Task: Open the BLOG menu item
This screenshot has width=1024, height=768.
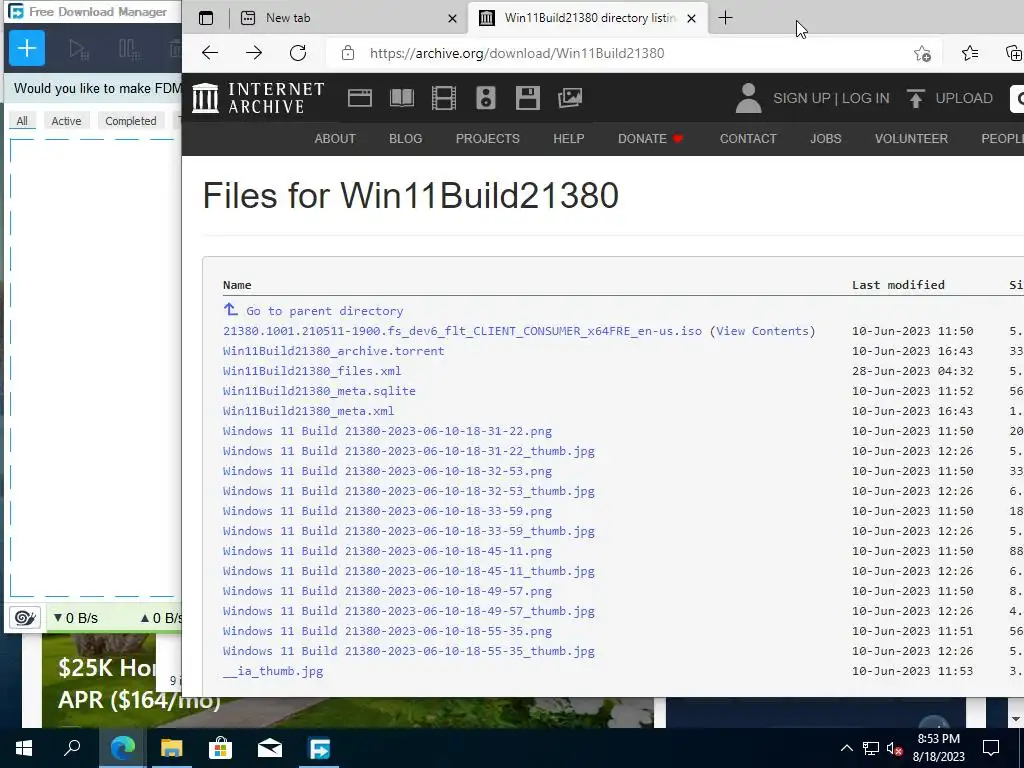Action: [406, 138]
